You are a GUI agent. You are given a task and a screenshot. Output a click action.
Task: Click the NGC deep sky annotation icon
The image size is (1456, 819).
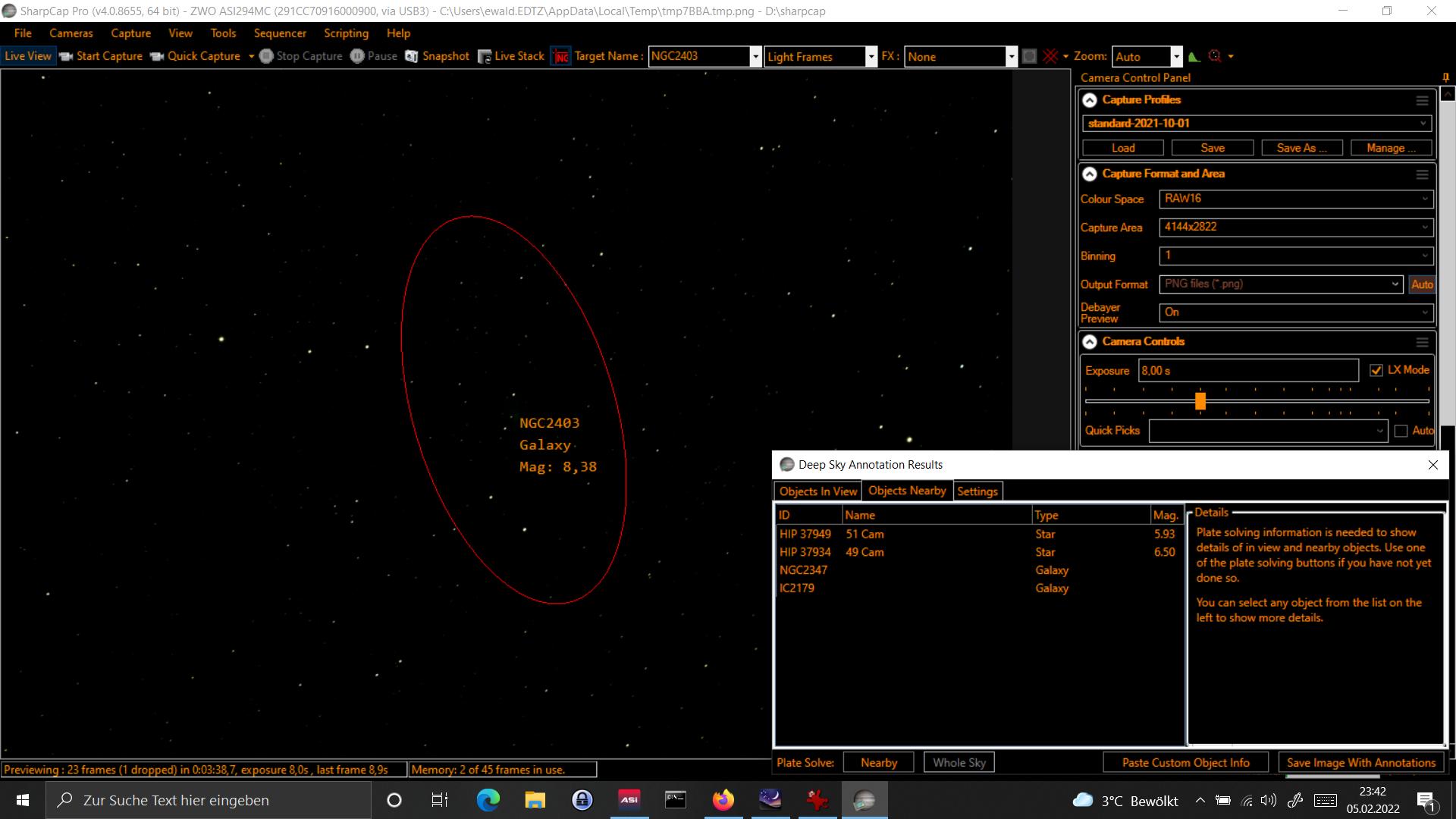tap(560, 56)
